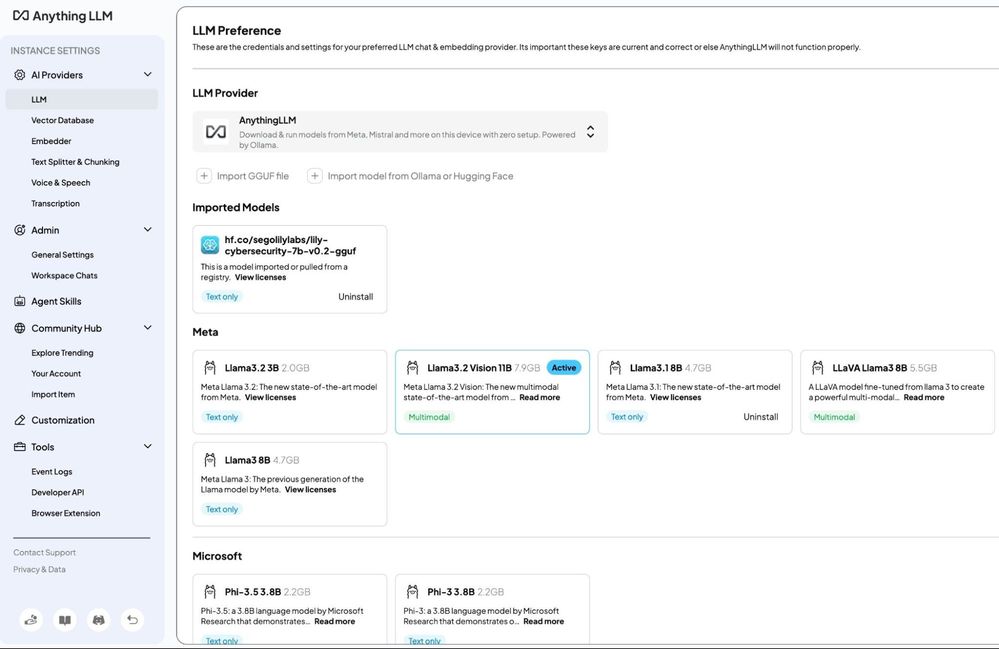
Task: Click the Agent Skills sidebar icon
Action: click(x=20, y=301)
